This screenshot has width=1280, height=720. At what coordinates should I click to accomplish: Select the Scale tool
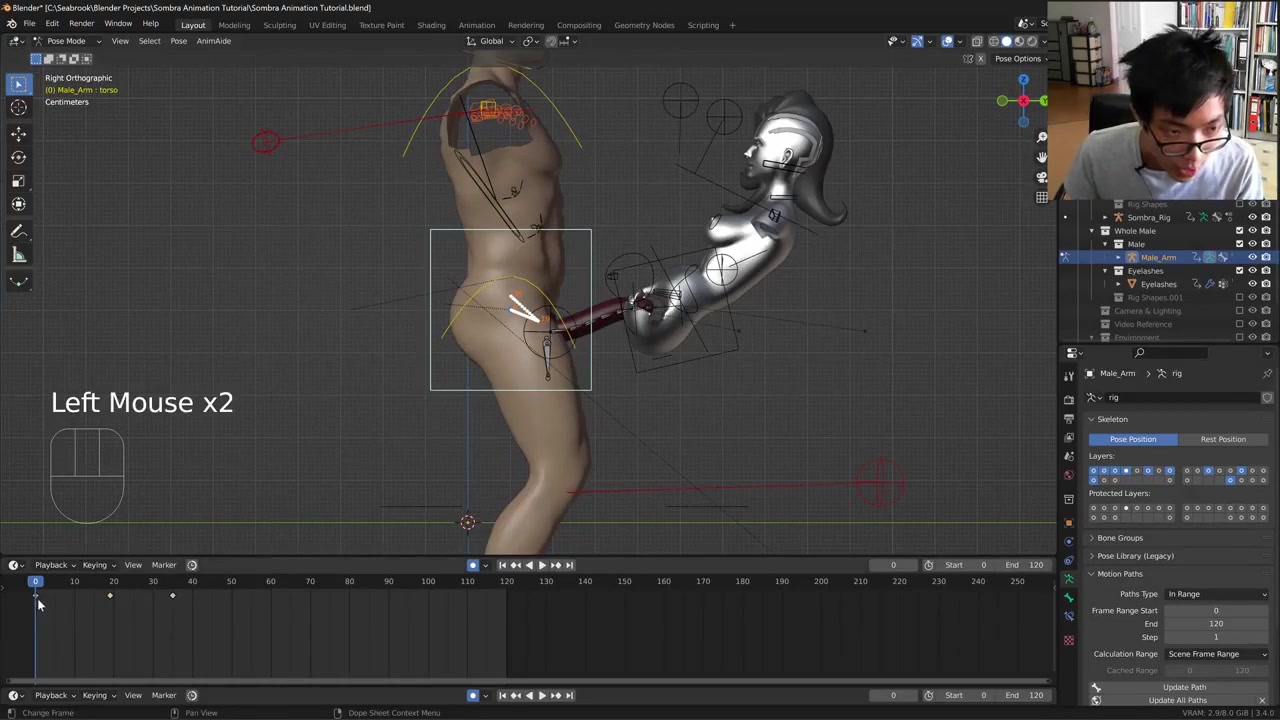18,181
